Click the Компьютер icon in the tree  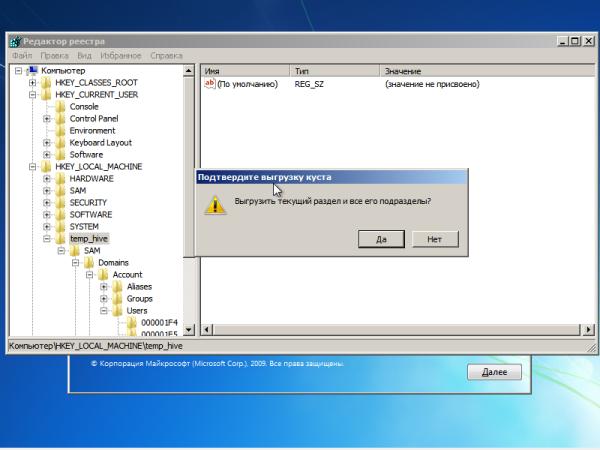coord(34,70)
